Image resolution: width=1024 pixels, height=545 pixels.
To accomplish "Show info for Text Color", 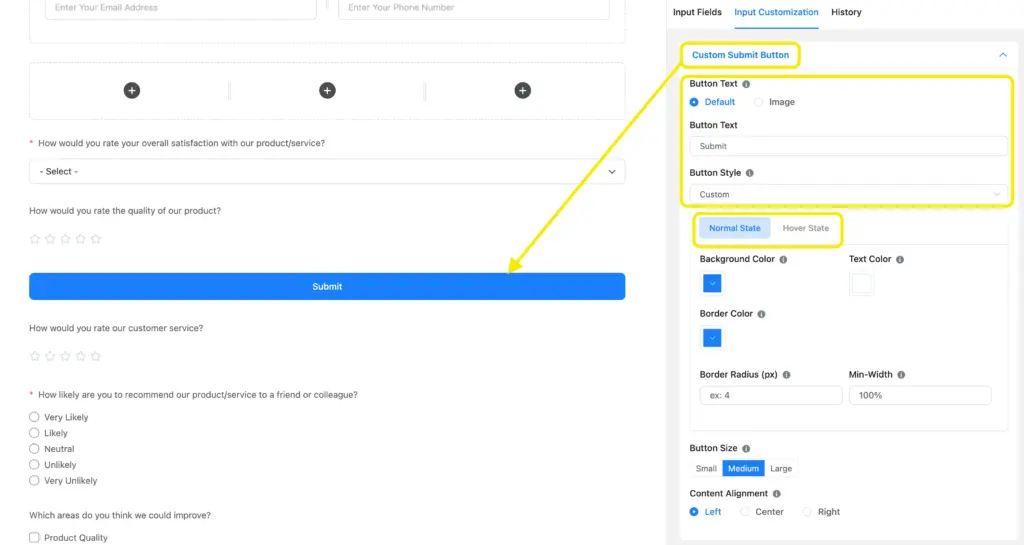I will (x=900, y=260).
